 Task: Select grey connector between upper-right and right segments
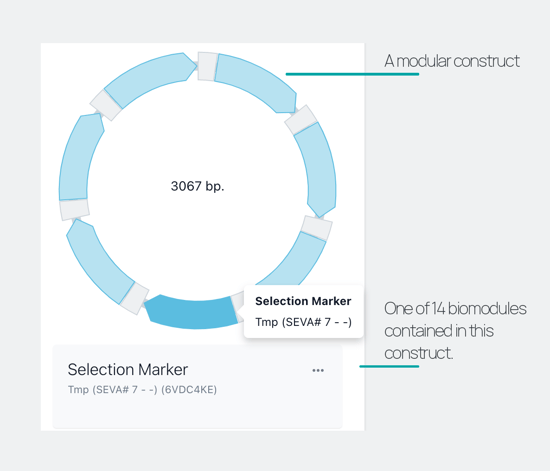point(301,120)
